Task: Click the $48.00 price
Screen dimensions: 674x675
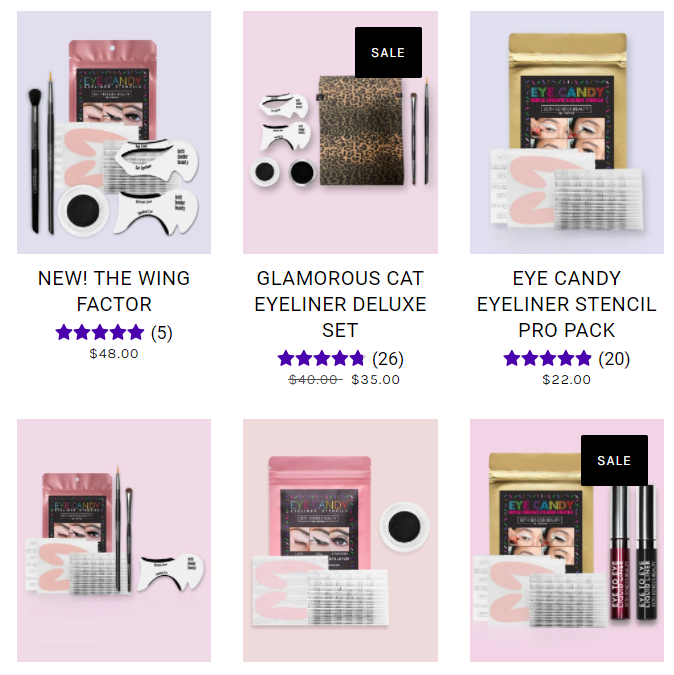Action: coord(114,354)
